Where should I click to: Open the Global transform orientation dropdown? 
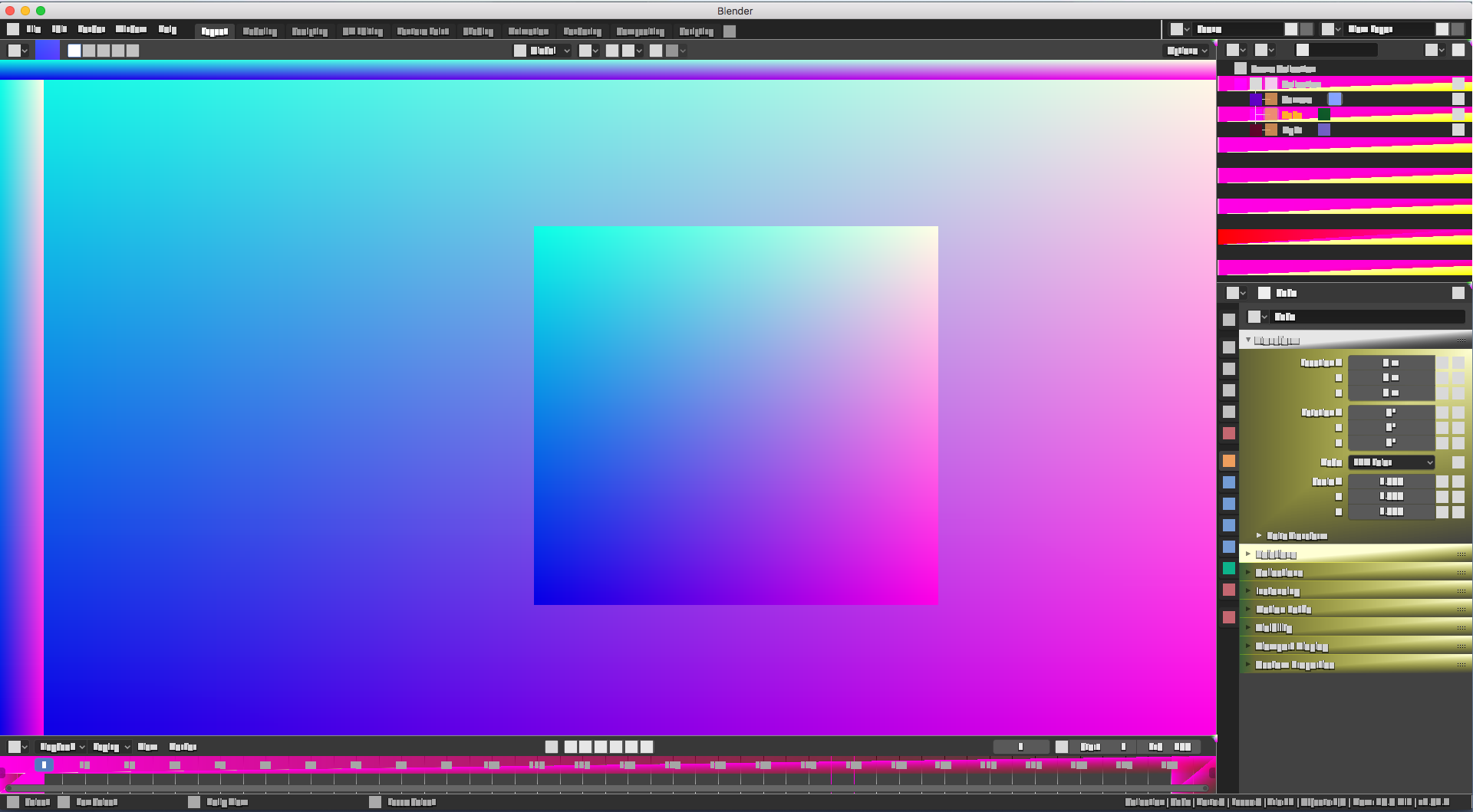(542, 51)
